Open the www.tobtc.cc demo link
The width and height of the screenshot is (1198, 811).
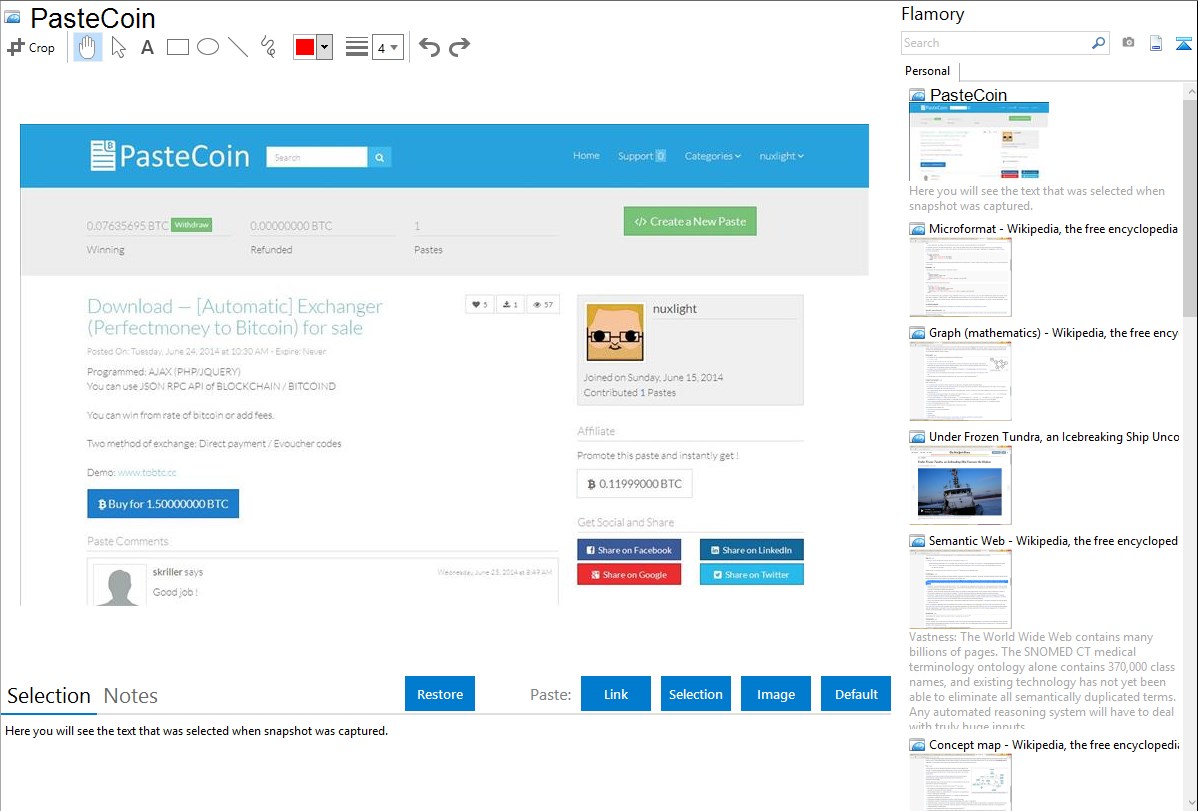[x=147, y=472]
